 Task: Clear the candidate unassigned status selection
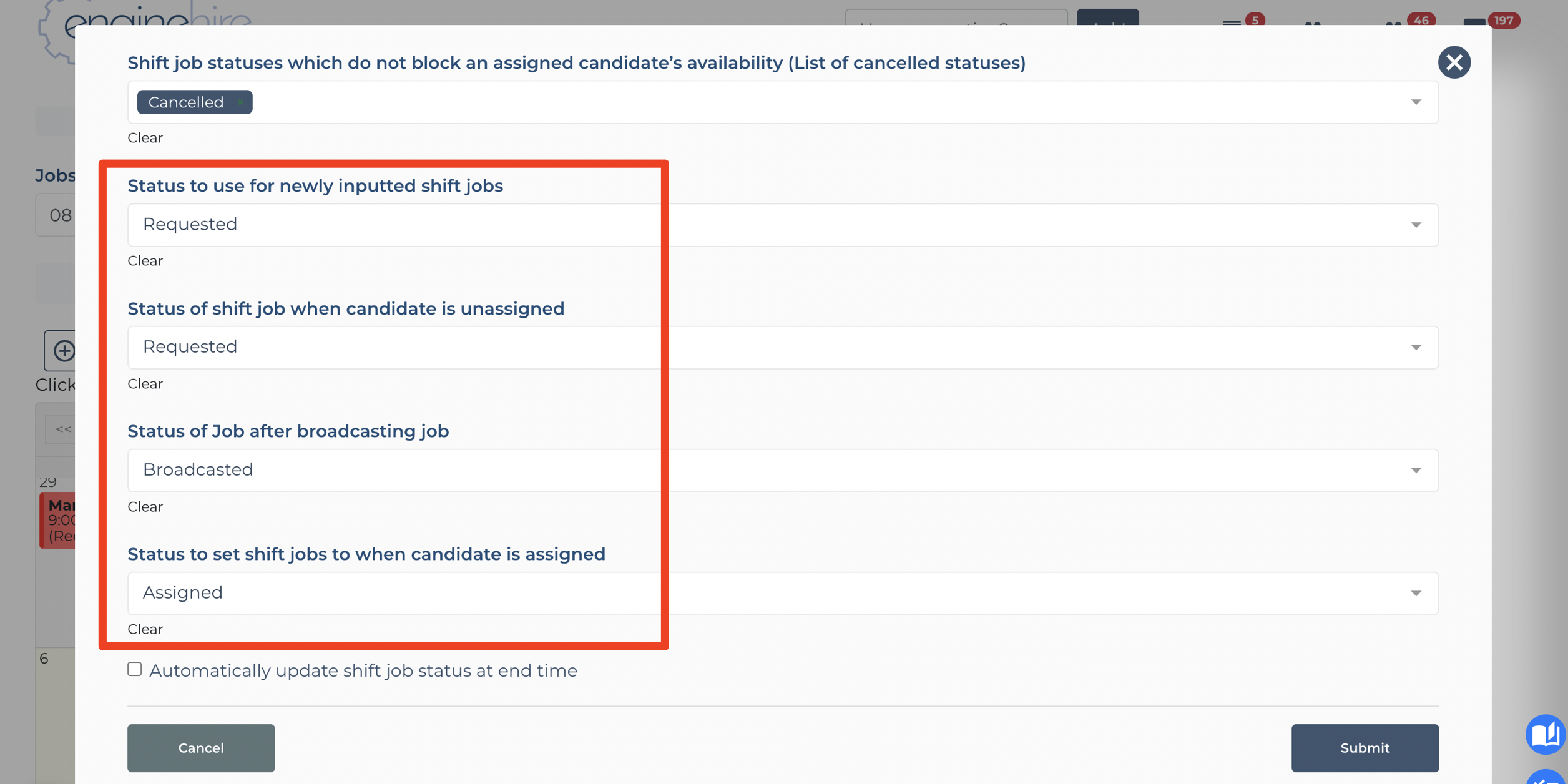(x=145, y=384)
